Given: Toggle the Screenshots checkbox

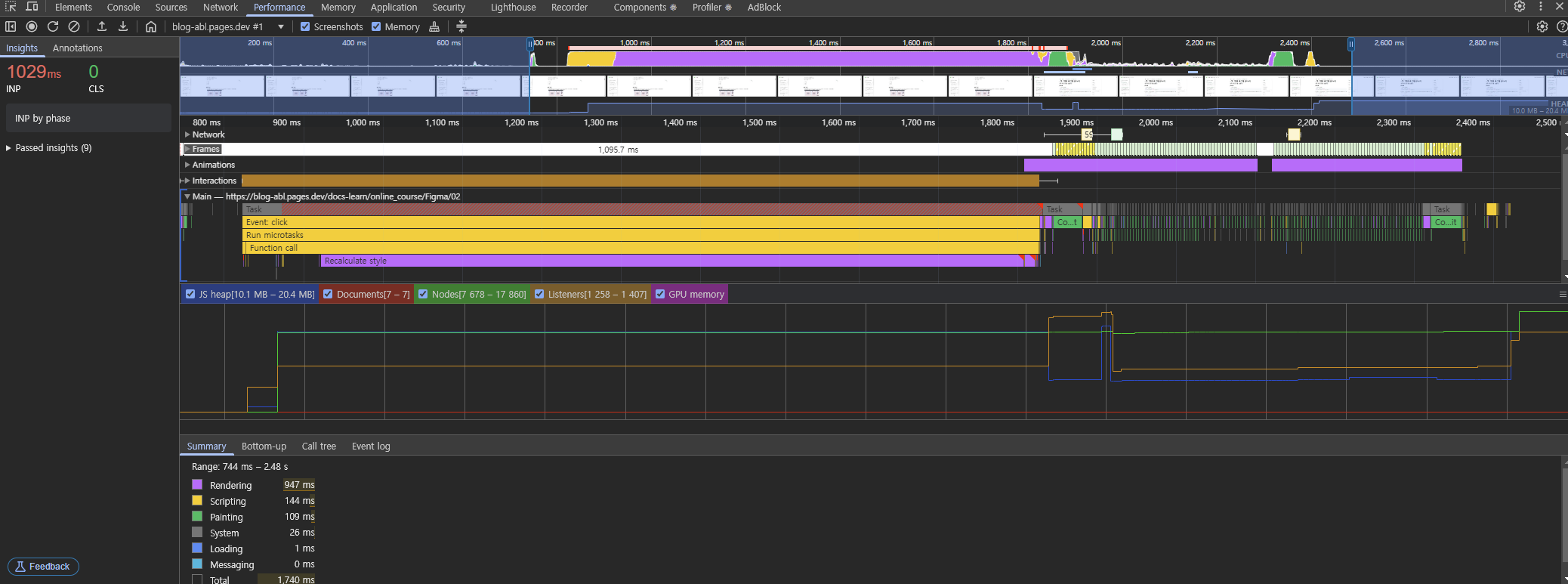Looking at the screenshot, I should pyautogui.click(x=305, y=26).
